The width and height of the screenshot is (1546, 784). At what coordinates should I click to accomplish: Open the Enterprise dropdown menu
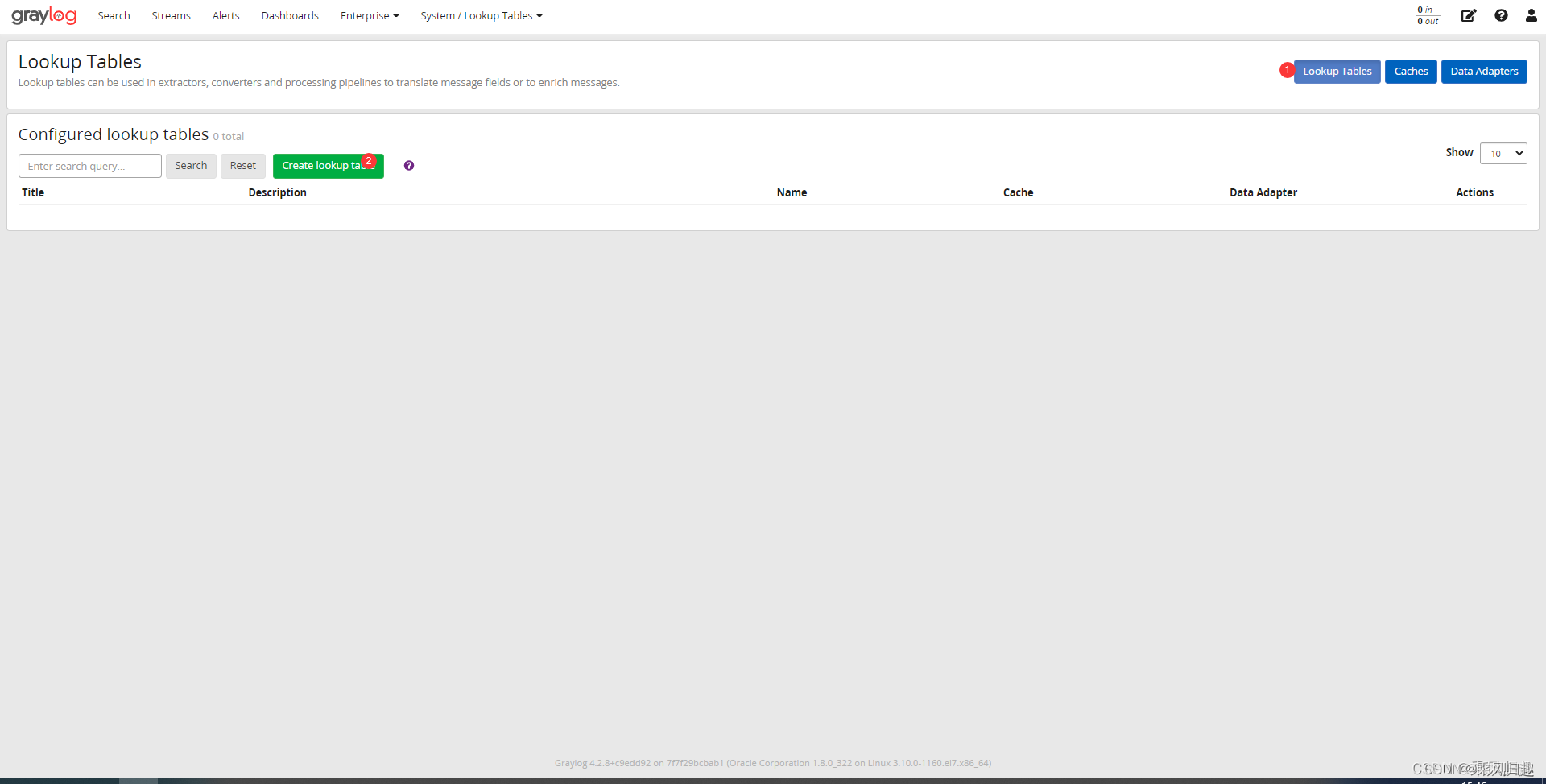click(369, 15)
